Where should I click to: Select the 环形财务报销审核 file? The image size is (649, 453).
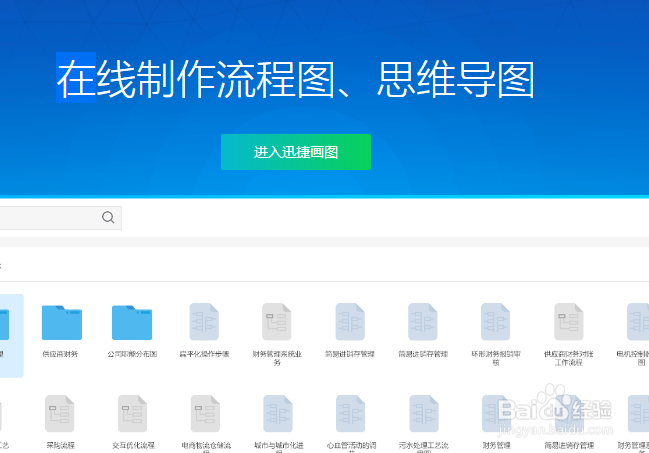[495, 335]
